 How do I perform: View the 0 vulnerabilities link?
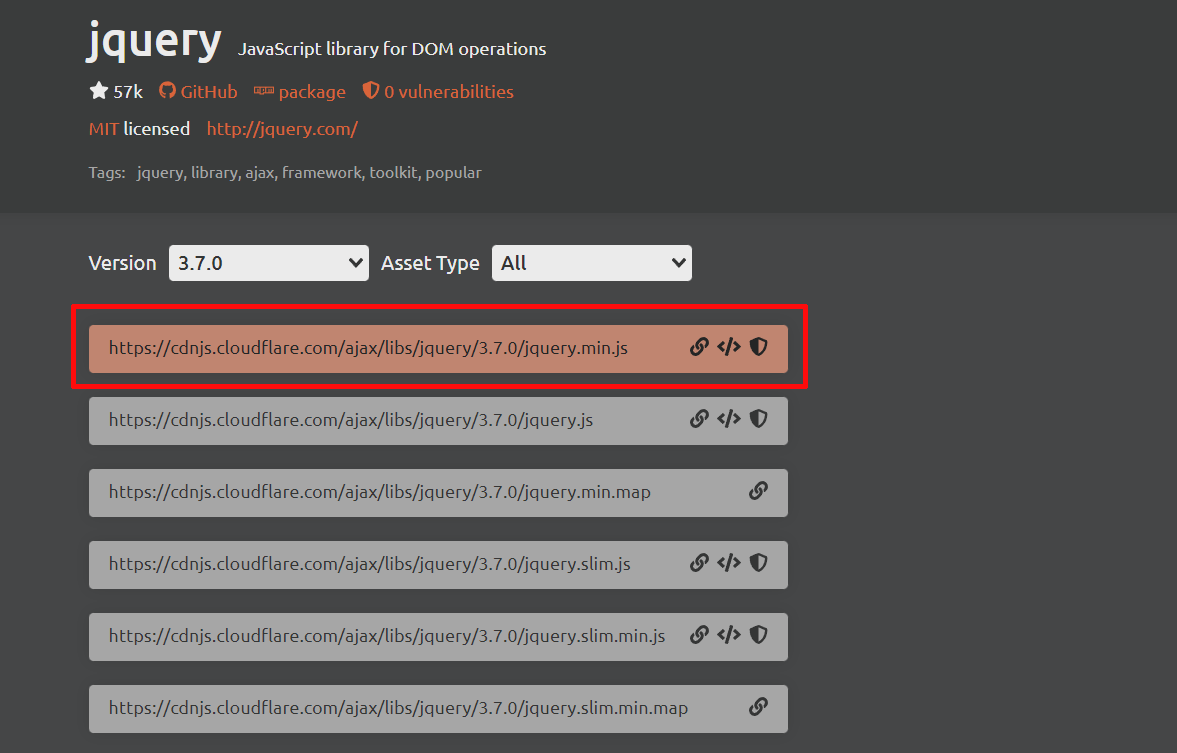click(438, 92)
